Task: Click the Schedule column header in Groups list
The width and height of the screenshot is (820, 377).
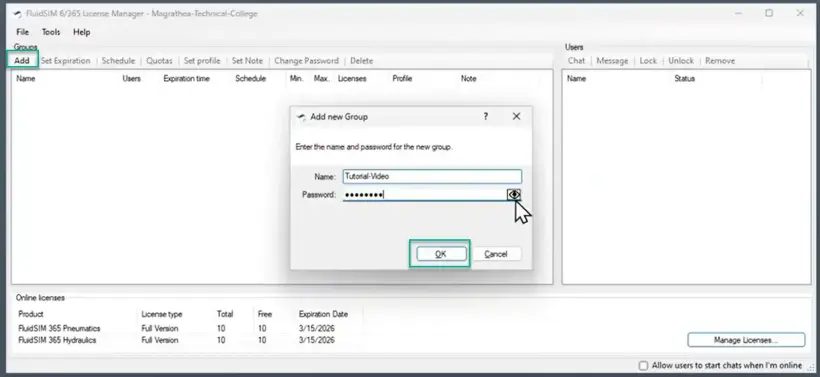Action: tap(250, 78)
